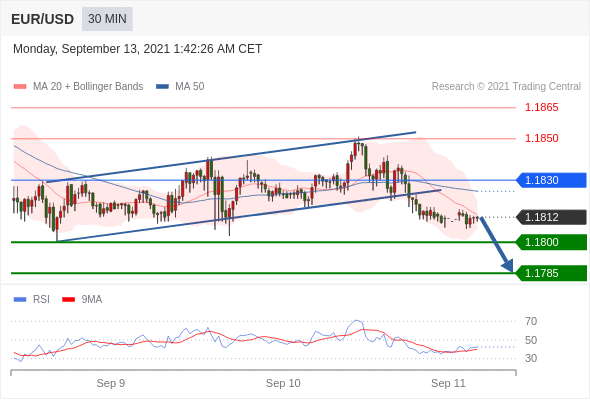Viewport: 590px width, 400px height.
Task: Click the RSI legend label text
Action: [41, 300]
